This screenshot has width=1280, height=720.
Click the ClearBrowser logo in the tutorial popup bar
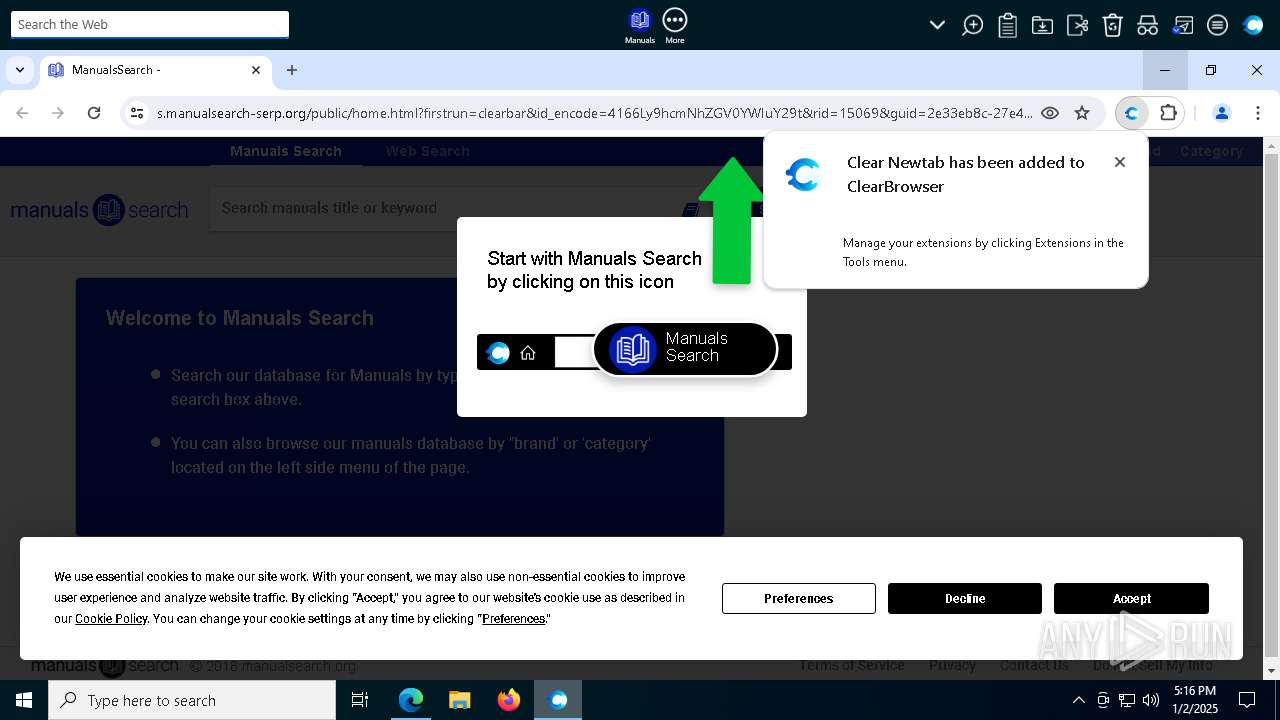(498, 352)
